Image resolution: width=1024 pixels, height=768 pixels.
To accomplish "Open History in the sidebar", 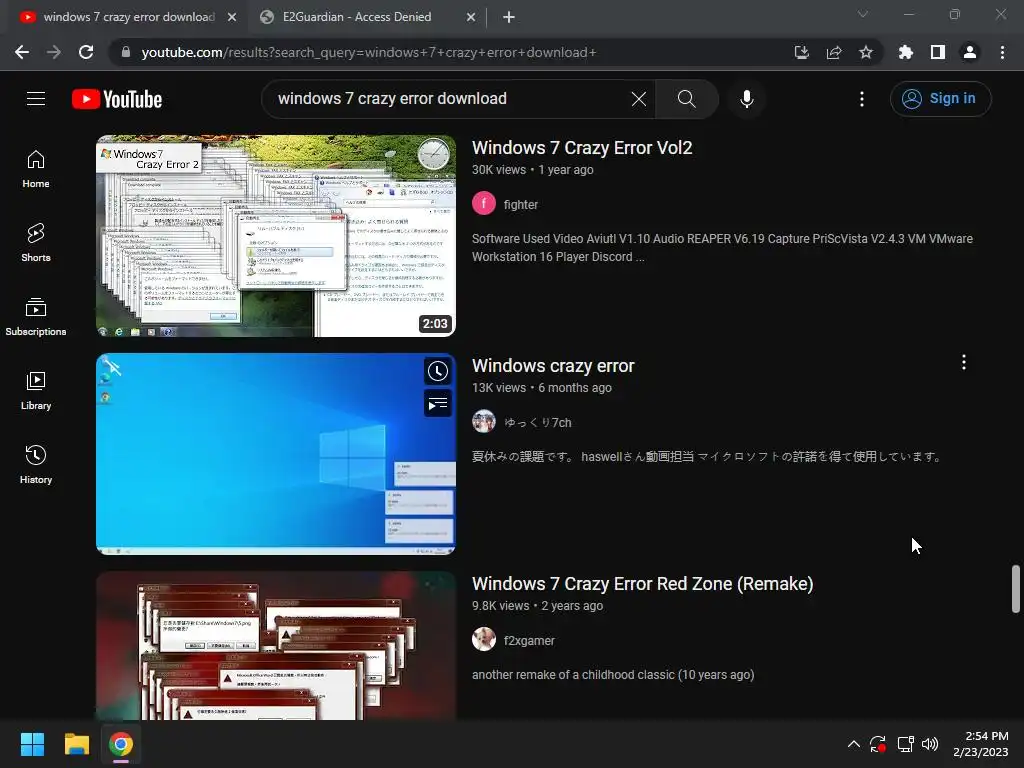I will click(x=36, y=464).
